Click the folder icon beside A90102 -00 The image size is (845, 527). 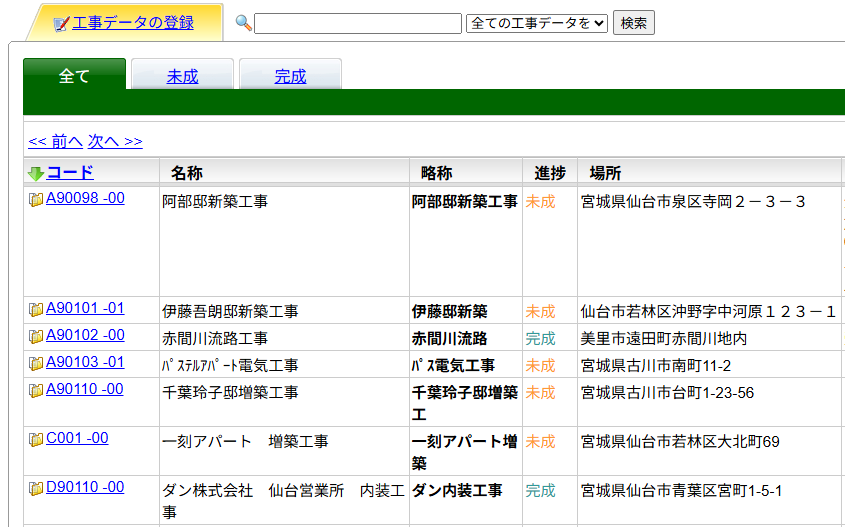(x=36, y=337)
